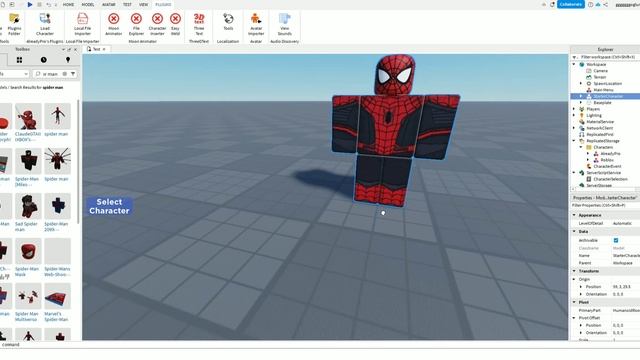
Task: Select the Spider Man Mask toolbox model
Action: pos(28,258)
